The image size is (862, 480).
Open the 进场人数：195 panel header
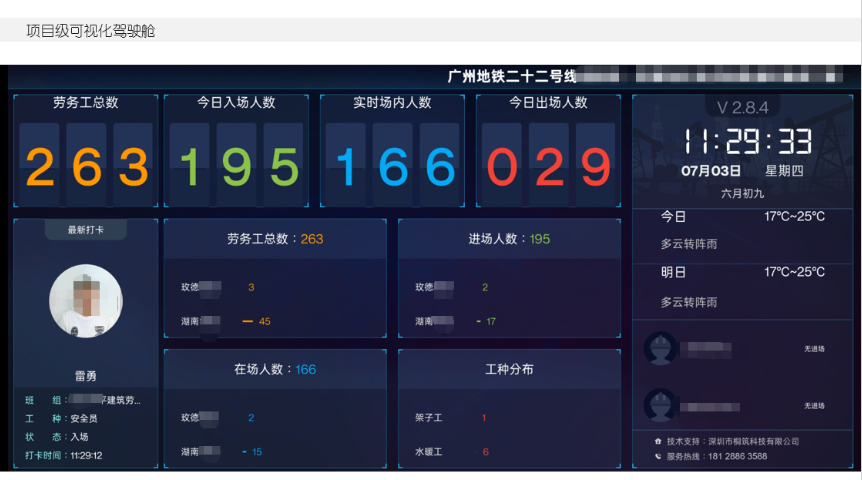point(509,239)
